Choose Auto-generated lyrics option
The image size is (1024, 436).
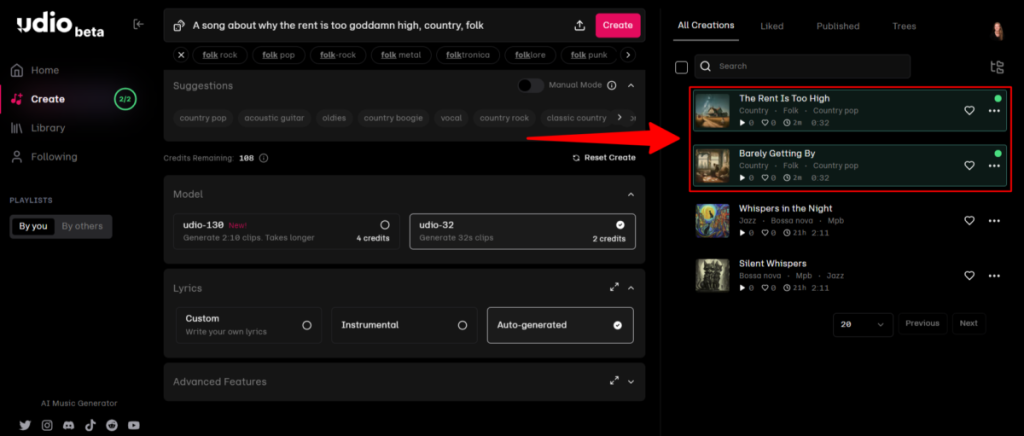560,325
